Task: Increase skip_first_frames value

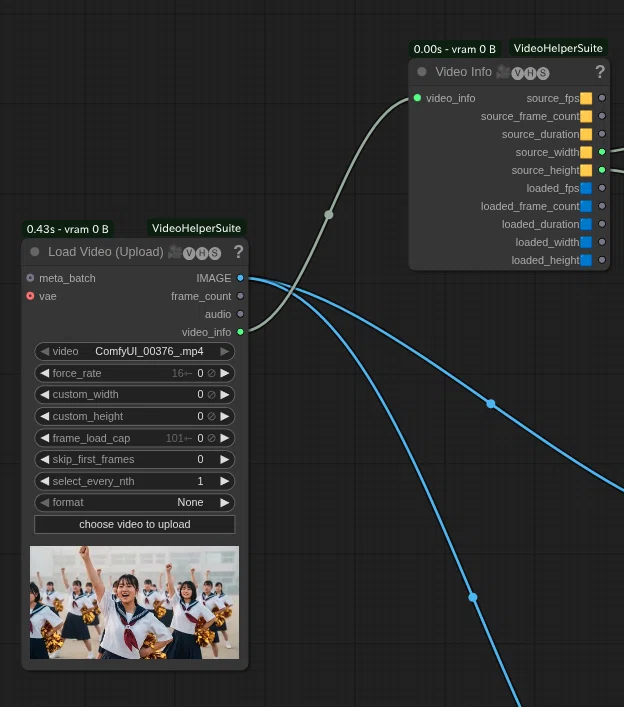Action: 224,459
